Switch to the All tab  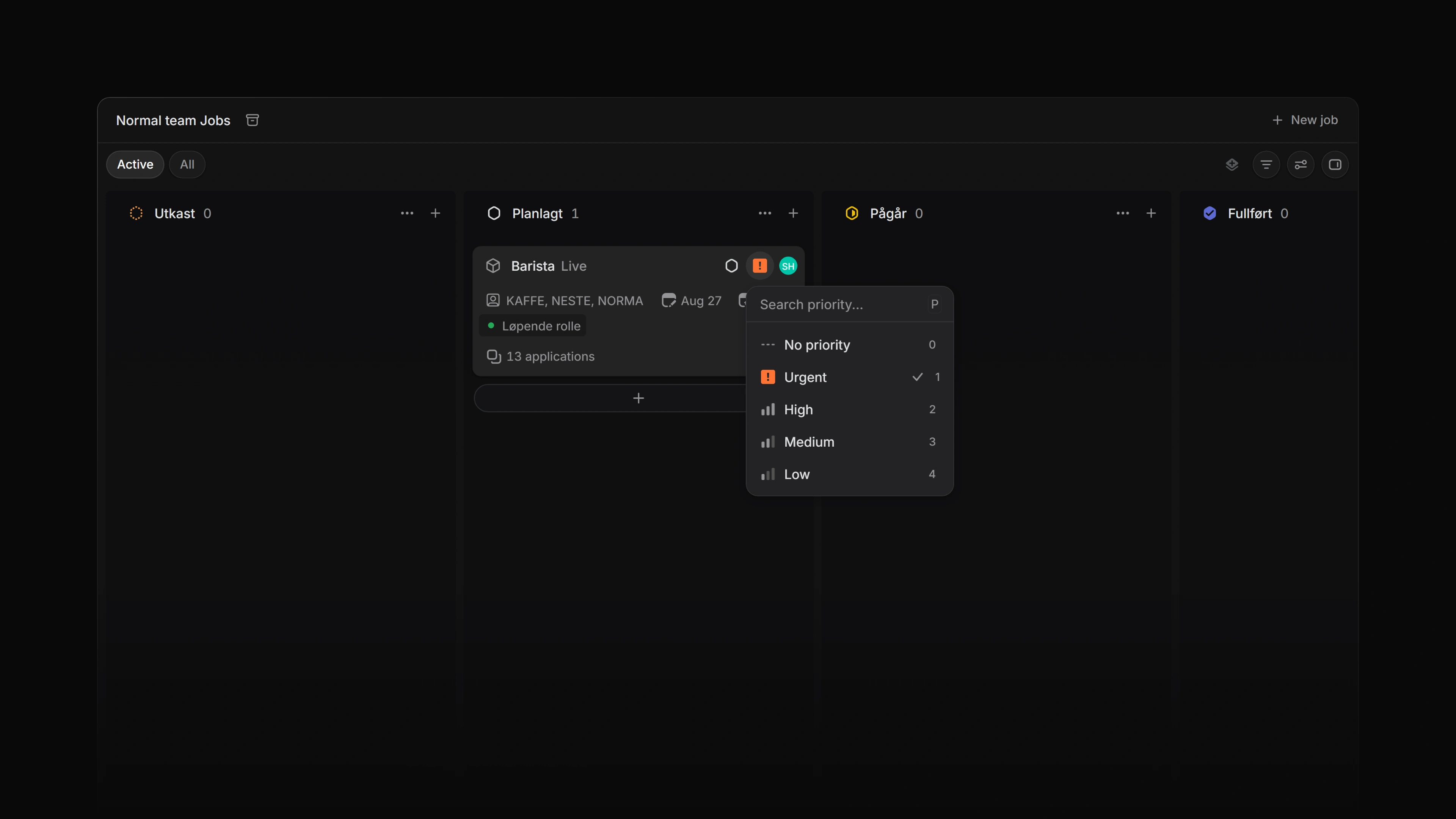click(x=187, y=165)
